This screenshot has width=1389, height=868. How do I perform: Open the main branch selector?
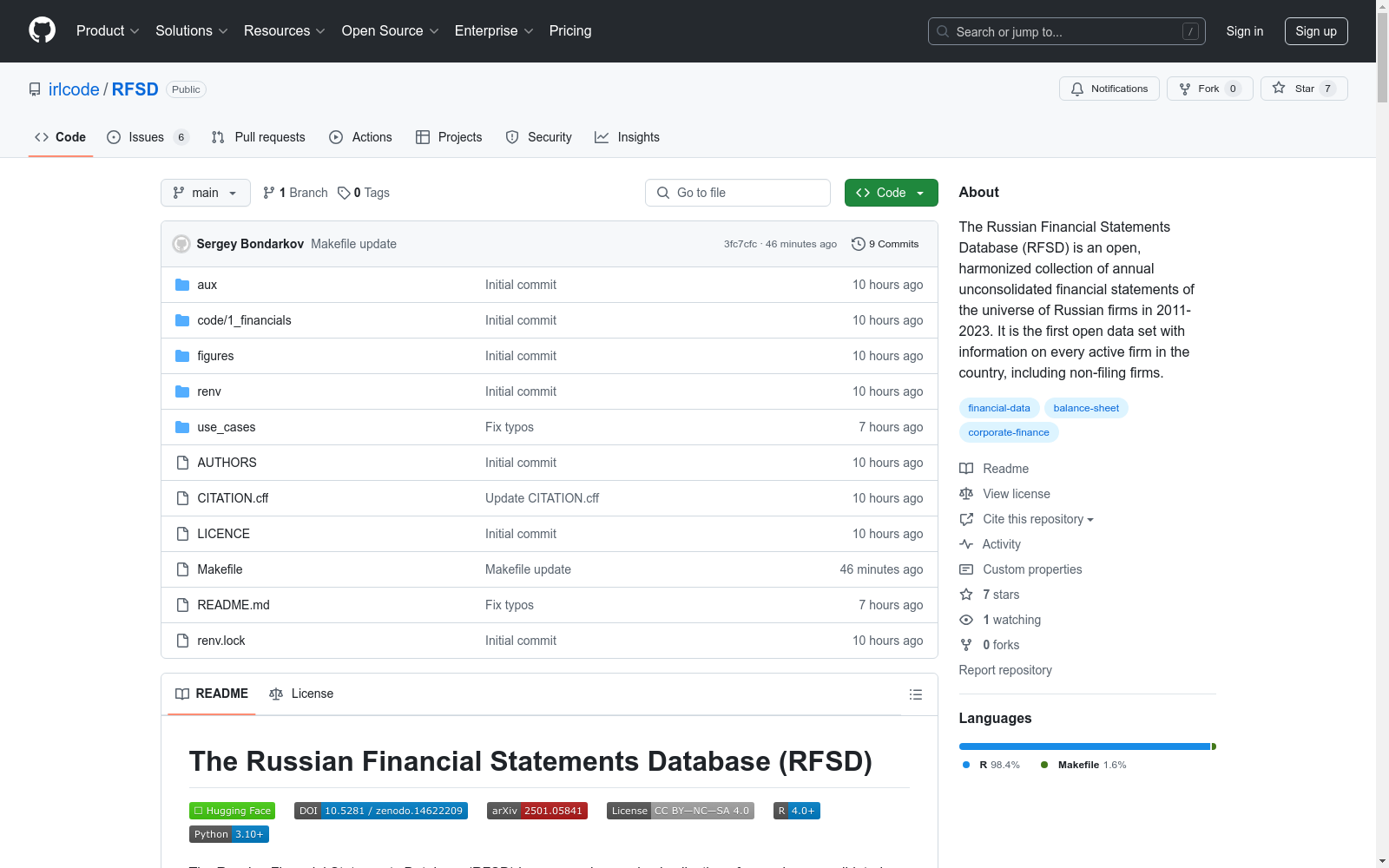click(206, 193)
